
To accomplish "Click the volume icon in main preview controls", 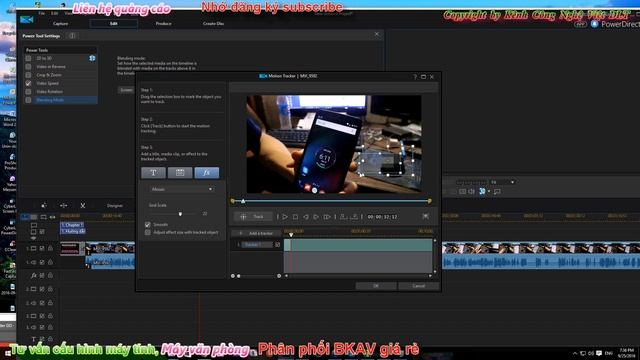I will (471, 191).
